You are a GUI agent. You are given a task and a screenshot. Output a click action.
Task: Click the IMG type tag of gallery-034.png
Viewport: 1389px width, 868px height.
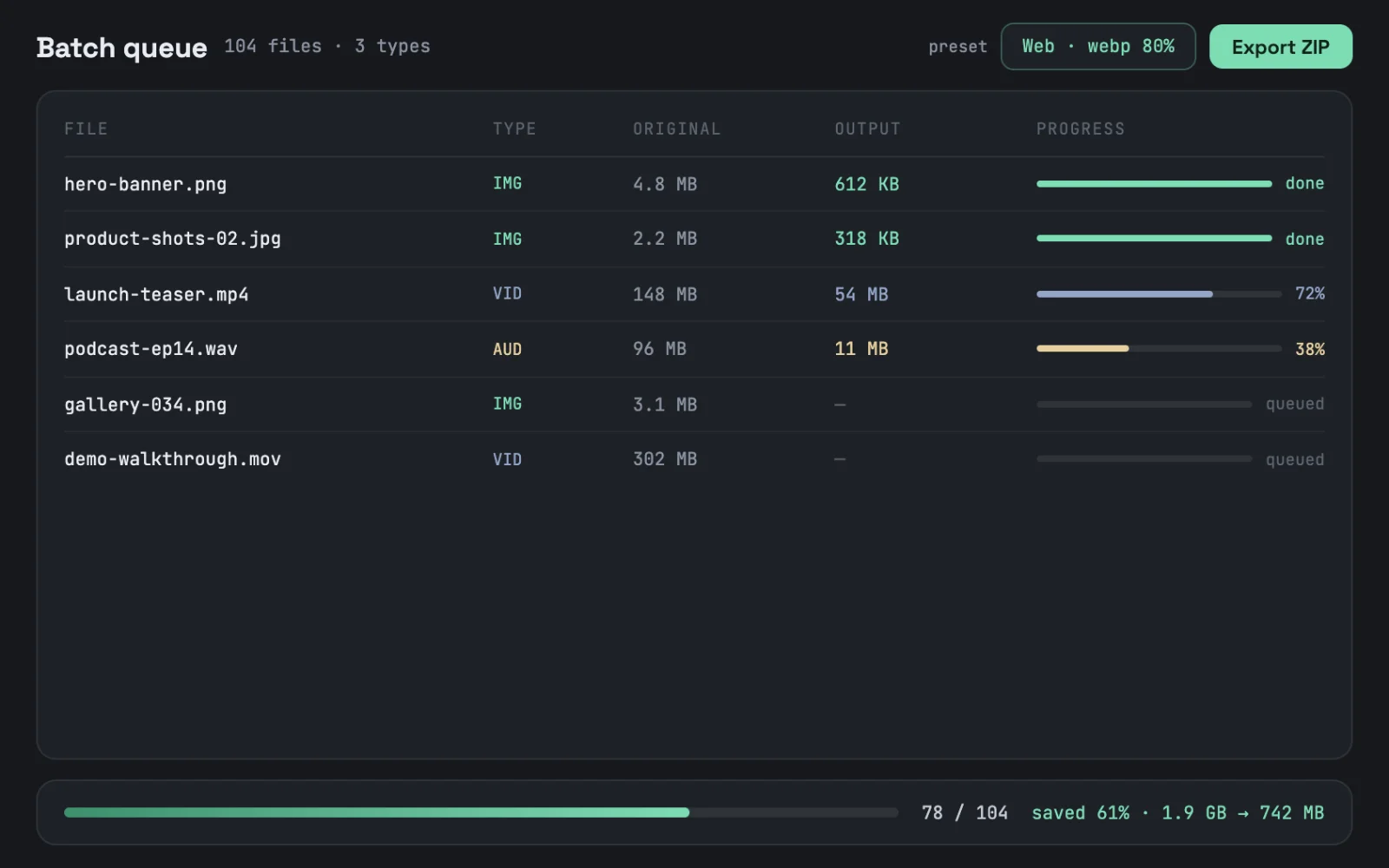click(x=507, y=404)
